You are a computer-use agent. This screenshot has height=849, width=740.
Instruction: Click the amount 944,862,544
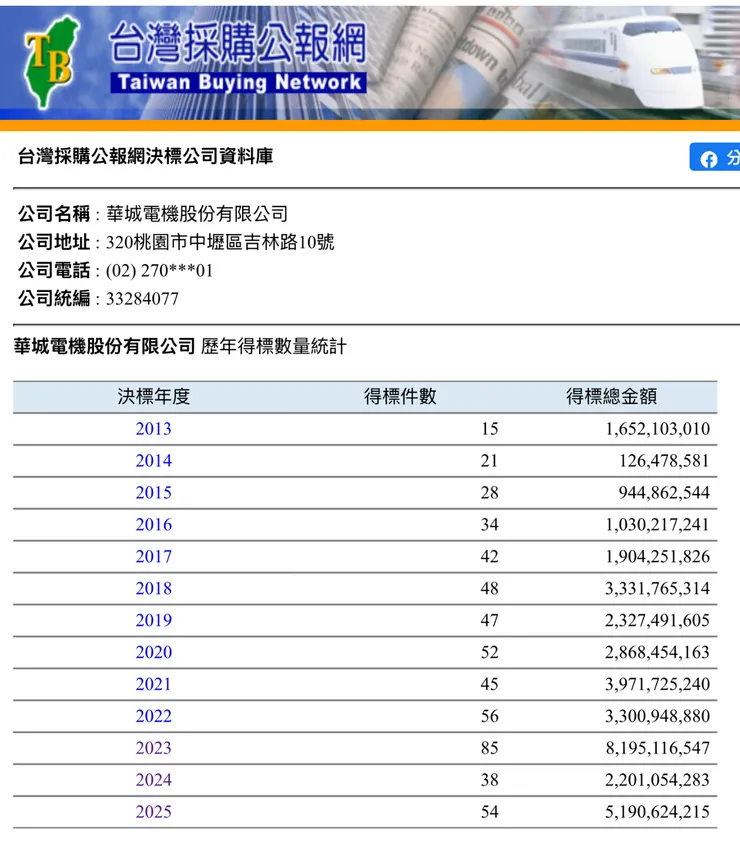pos(664,493)
